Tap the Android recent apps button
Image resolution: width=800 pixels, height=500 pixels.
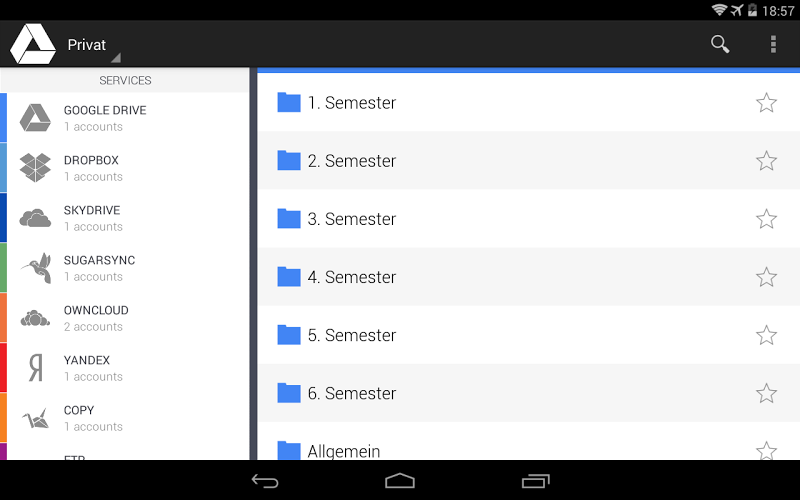(535, 481)
